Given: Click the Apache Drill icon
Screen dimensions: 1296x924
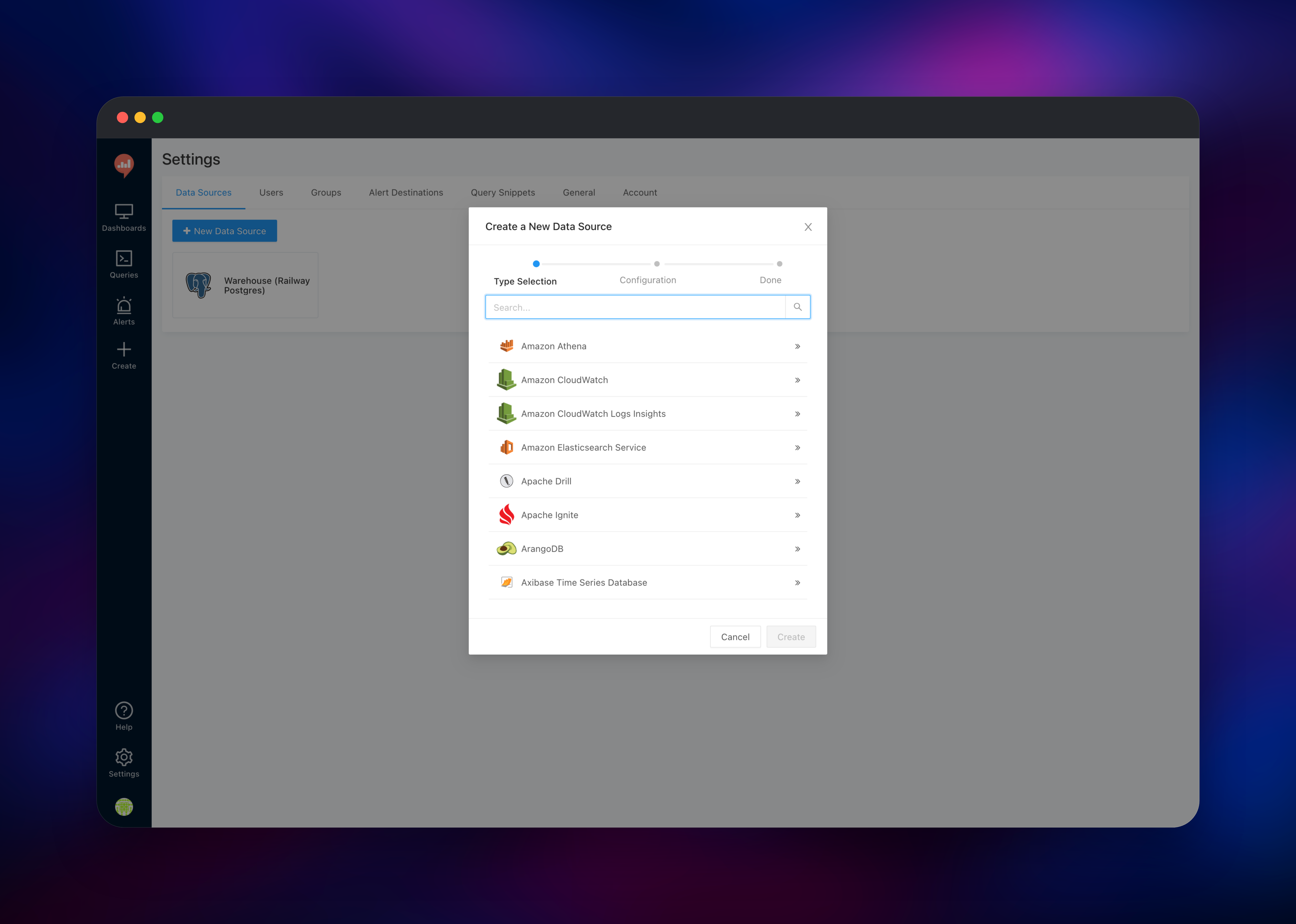Looking at the screenshot, I should click(507, 481).
